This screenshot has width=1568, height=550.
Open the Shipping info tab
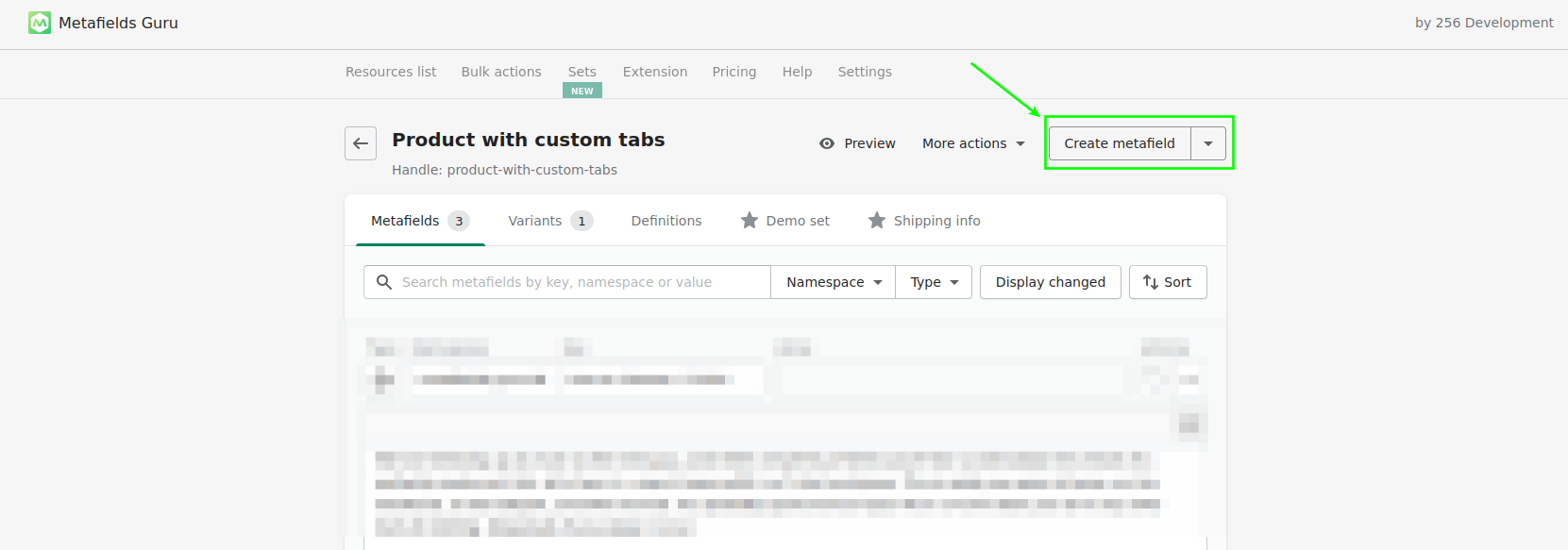pos(924,221)
